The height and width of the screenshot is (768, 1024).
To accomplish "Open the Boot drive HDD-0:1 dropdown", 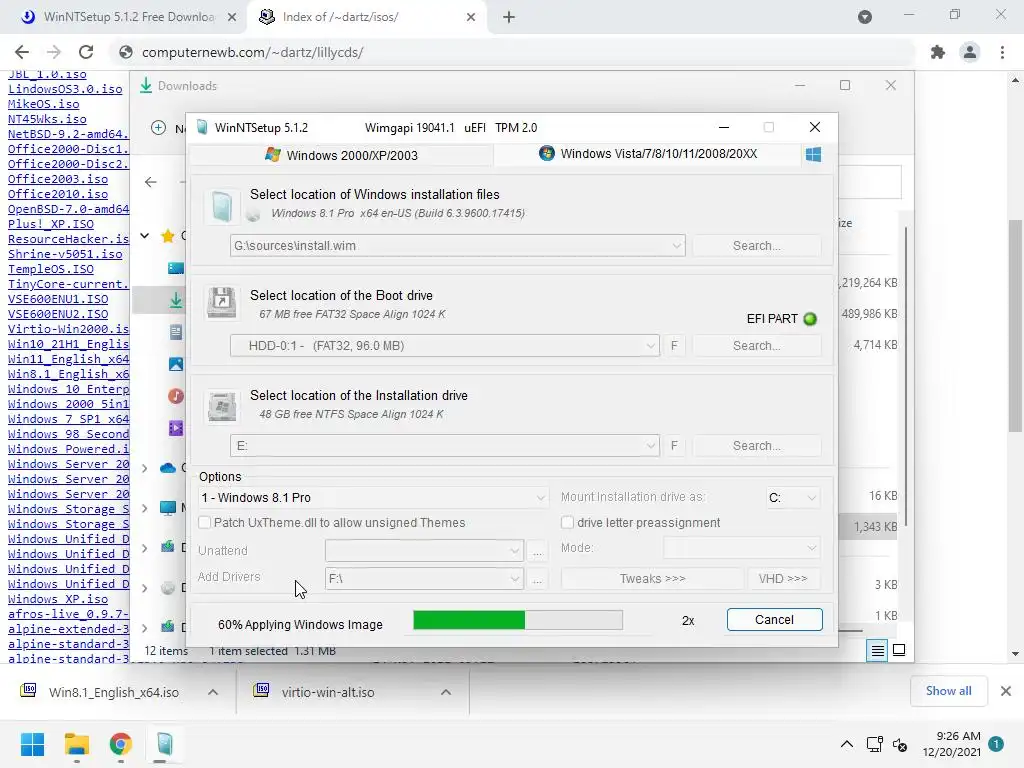I will (x=650, y=345).
